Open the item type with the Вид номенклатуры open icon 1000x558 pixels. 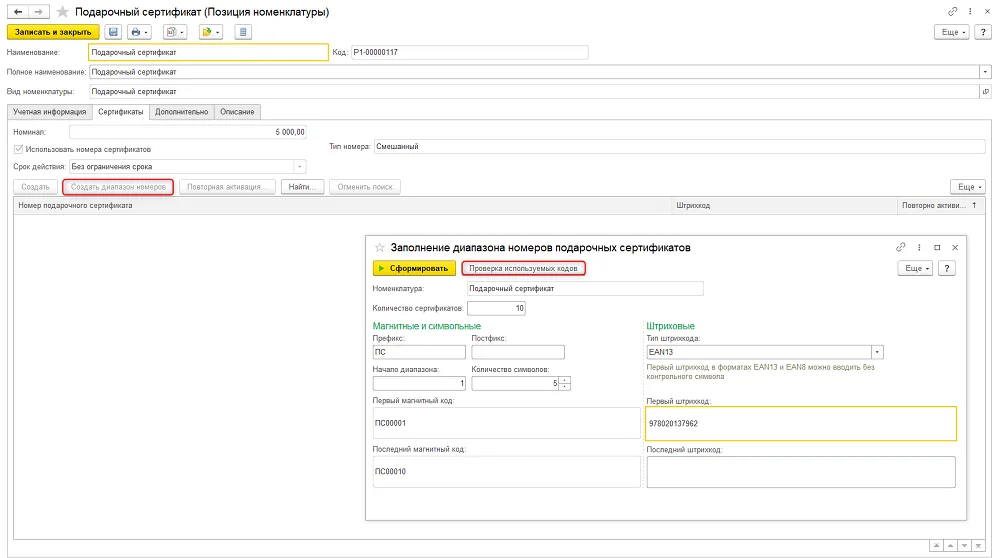coord(985,92)
